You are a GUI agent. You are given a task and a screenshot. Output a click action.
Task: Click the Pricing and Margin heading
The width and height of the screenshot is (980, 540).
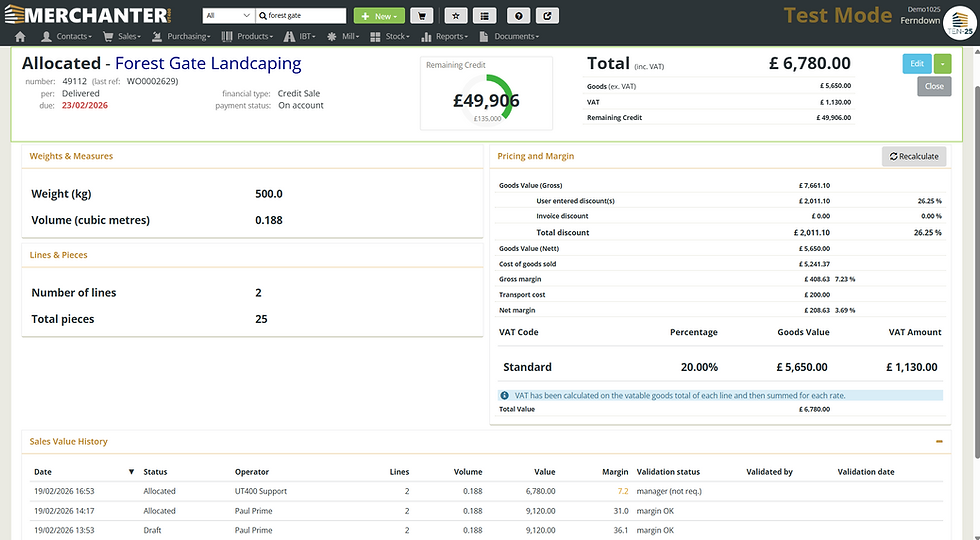point(536,156)
